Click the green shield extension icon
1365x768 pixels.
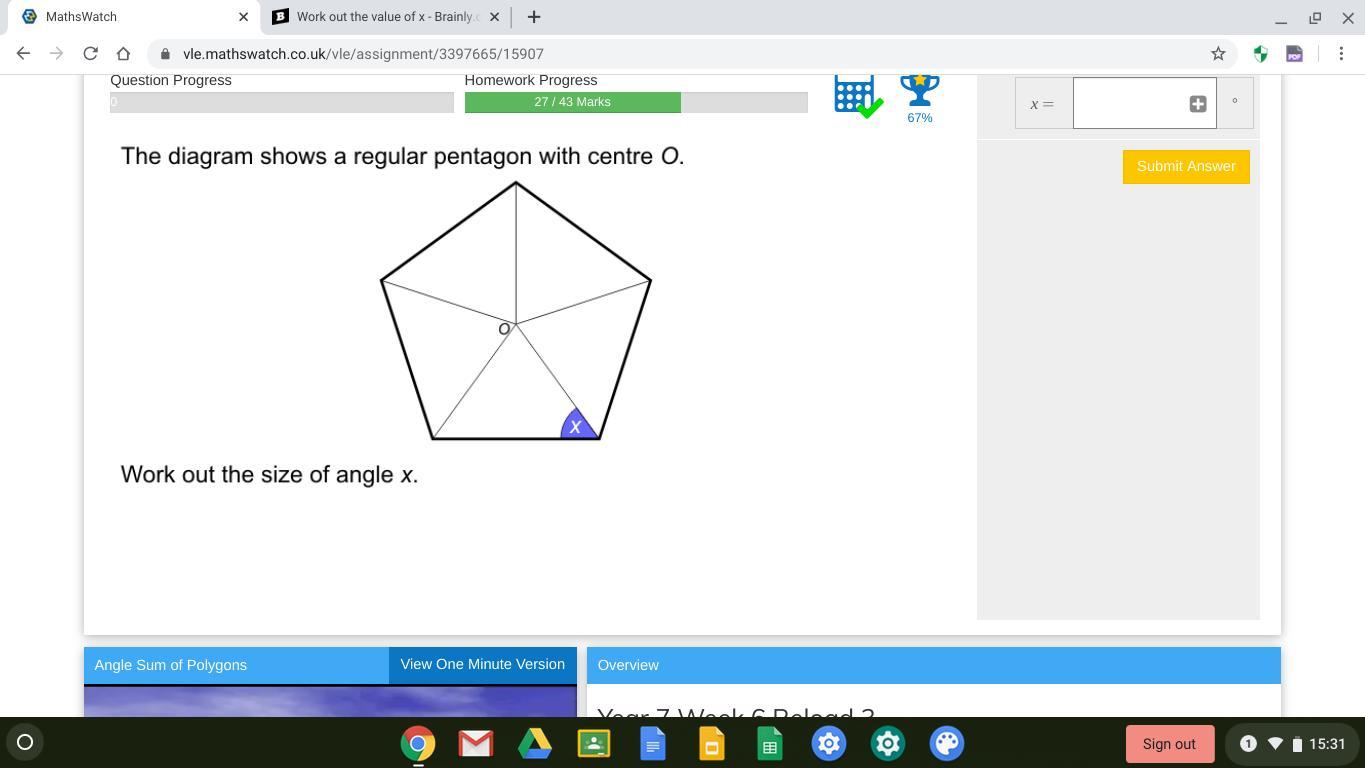(x=1260, y=53)
